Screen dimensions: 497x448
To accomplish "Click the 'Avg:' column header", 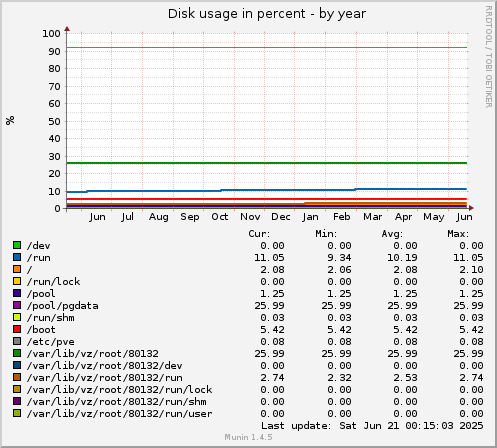I will pyautogui.click(x=392, y=234).
